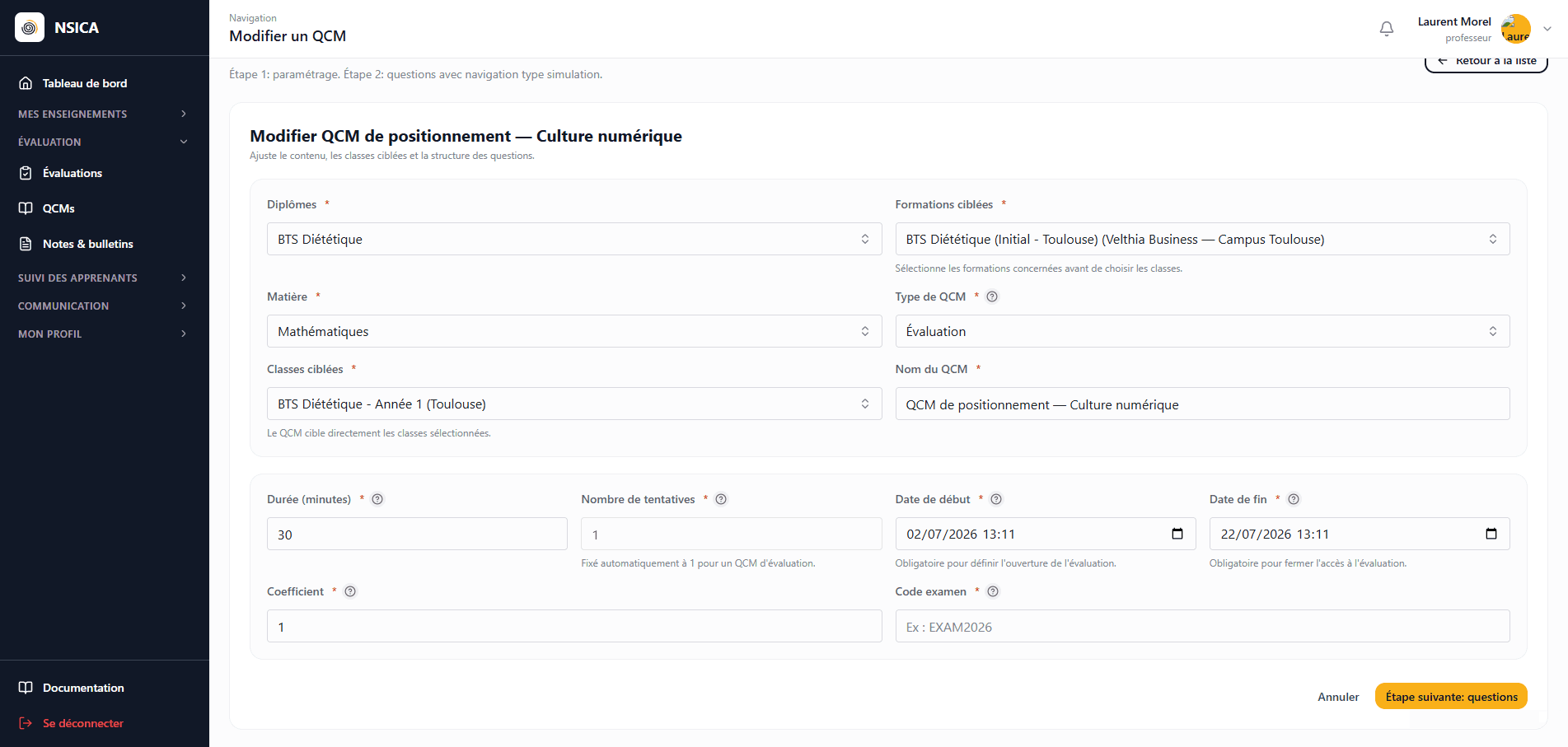Click the Évaluations clipboard icon in the sidebar

pyautogui.click(x=26, y=173)
